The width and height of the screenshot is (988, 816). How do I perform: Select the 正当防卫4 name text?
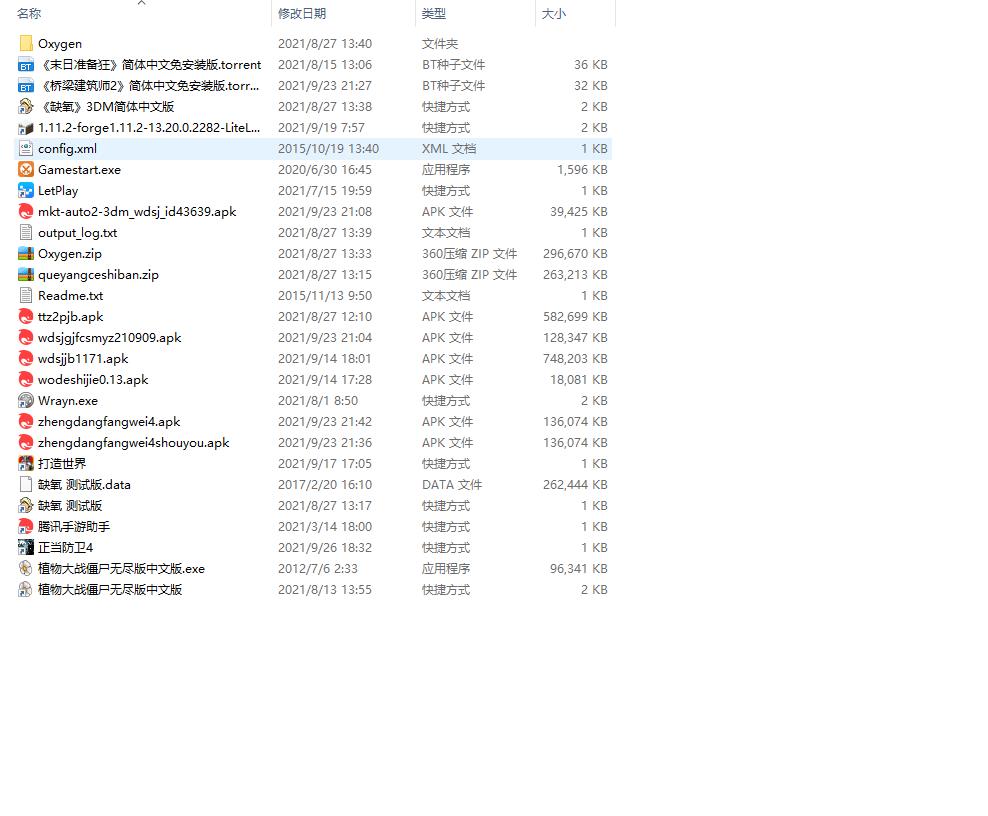pyautogui.click(x=66, y=548)
